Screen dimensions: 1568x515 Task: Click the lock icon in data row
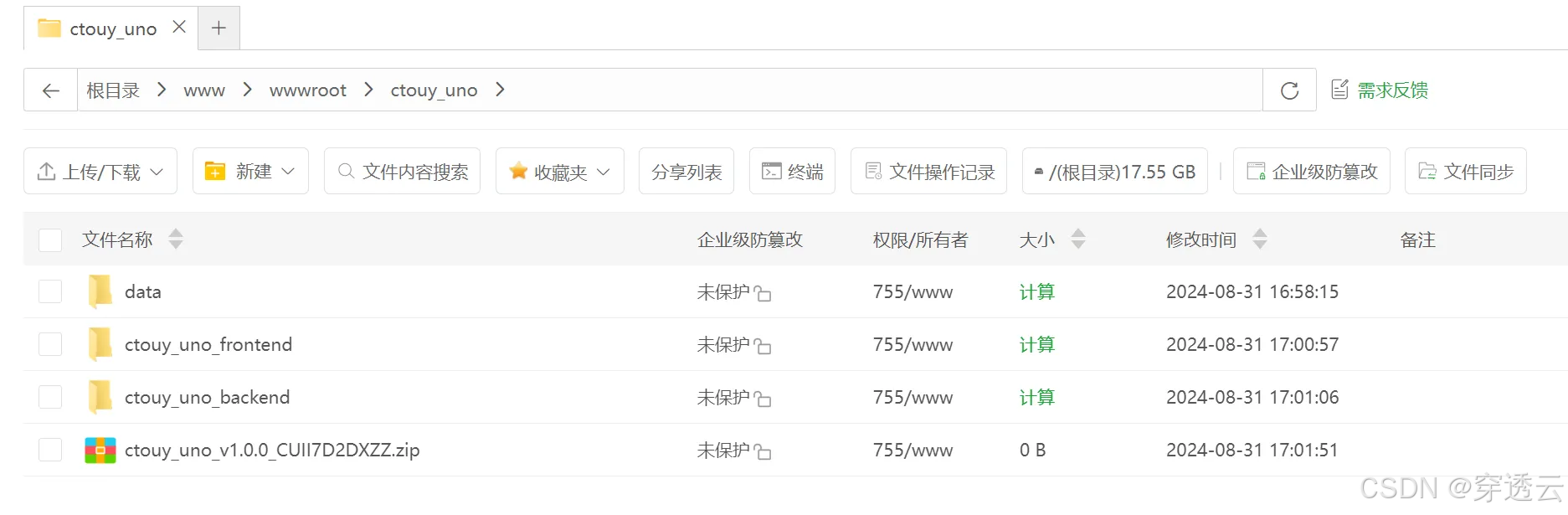(762, 293)
